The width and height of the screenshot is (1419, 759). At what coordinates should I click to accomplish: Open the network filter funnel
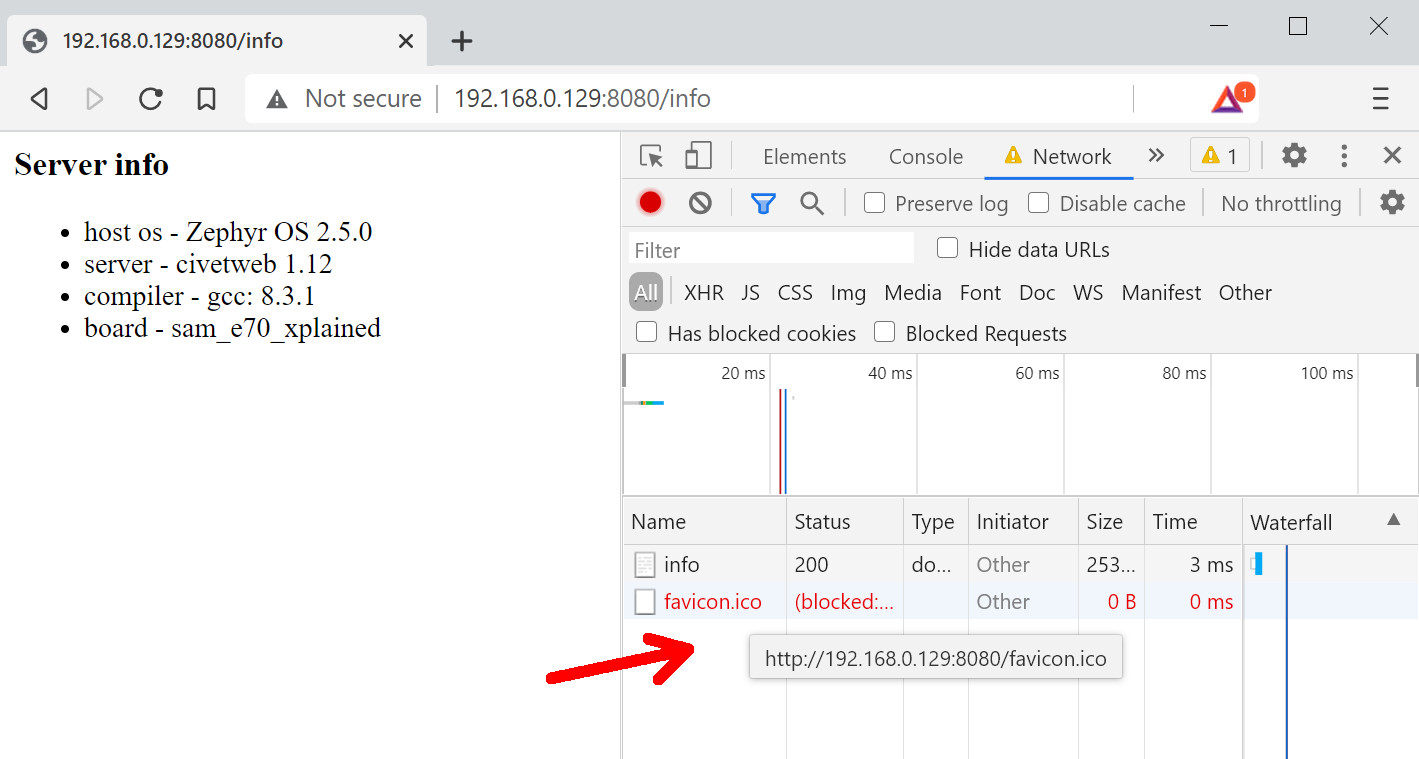click(x=763, y=202)
